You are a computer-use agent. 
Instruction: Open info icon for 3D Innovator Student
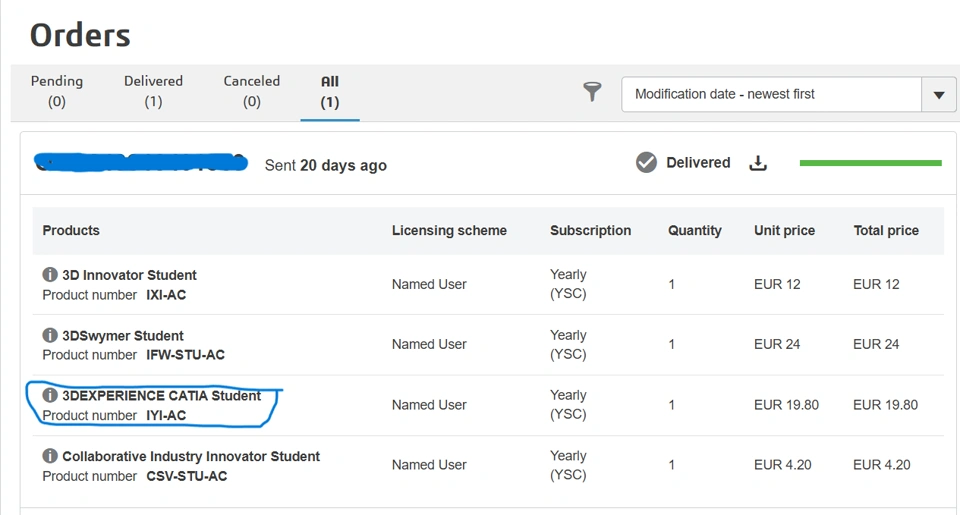pyautogui.click(x=50, y=275)
